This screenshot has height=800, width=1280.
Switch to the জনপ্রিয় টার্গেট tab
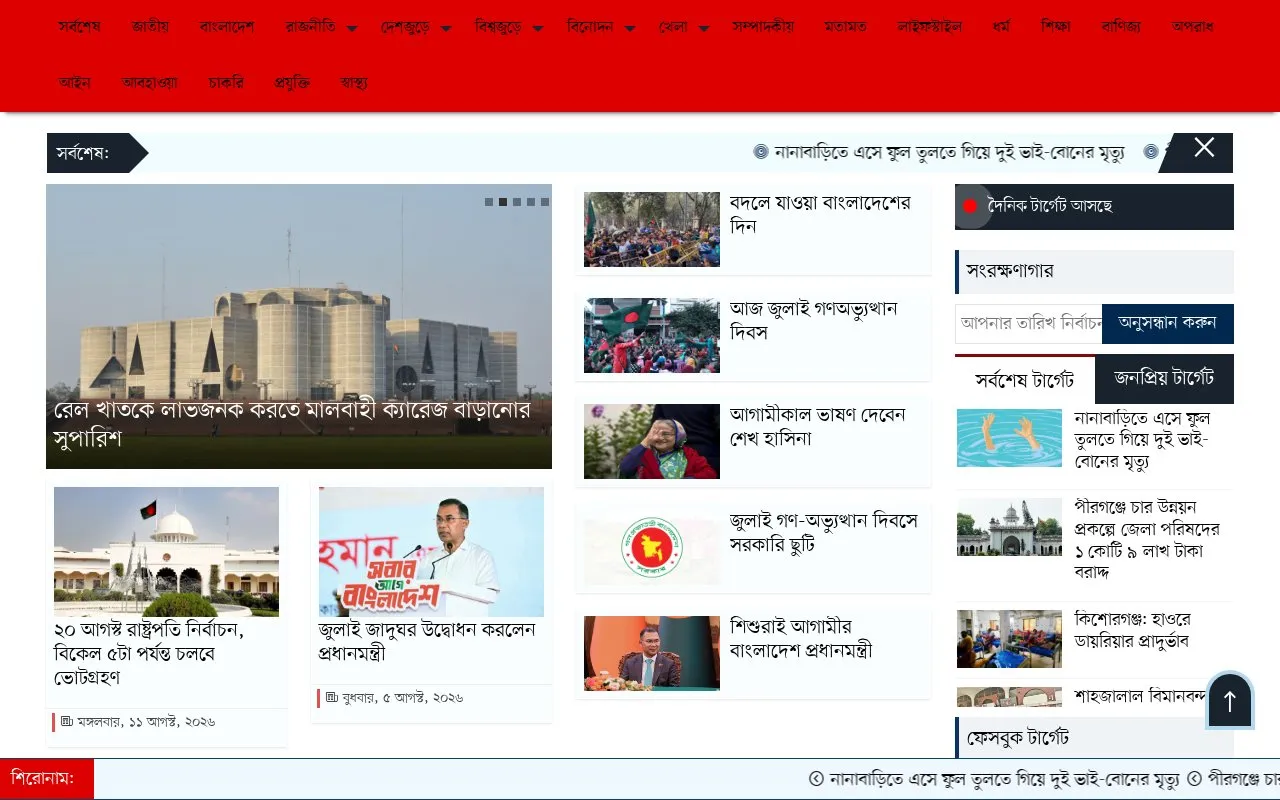[1164, 379]
